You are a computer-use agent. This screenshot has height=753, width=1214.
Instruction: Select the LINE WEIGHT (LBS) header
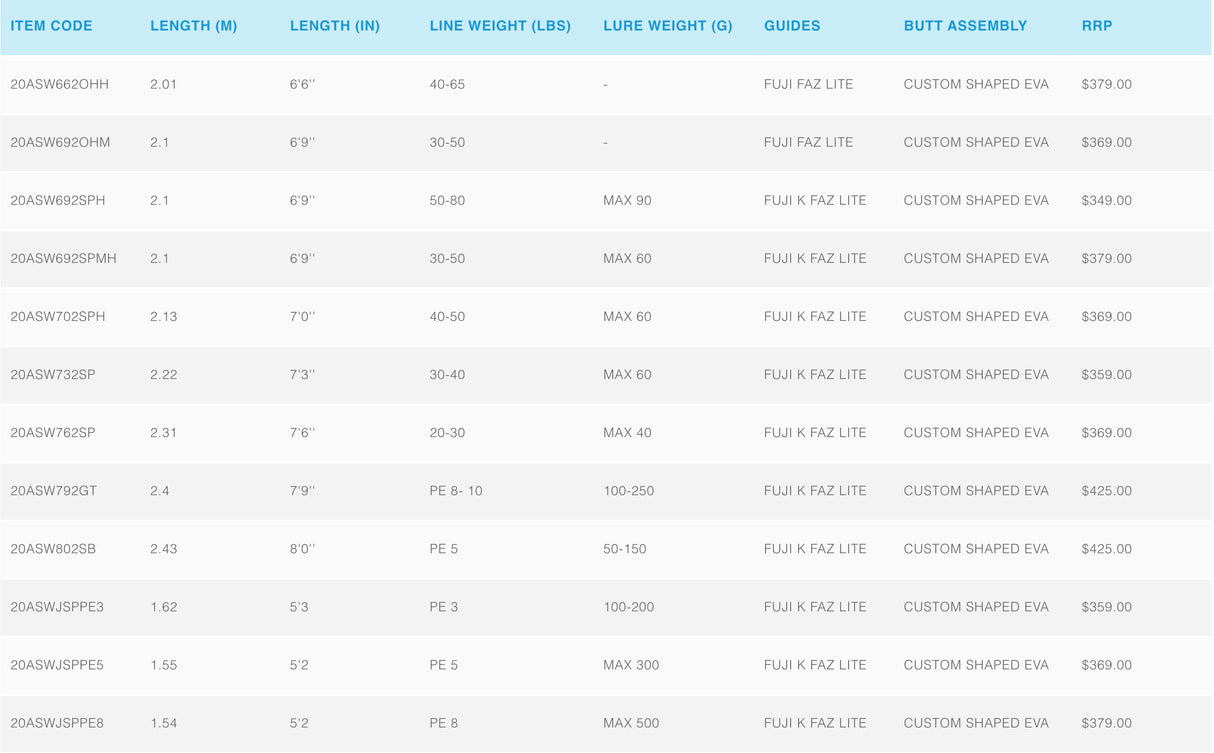500,26
